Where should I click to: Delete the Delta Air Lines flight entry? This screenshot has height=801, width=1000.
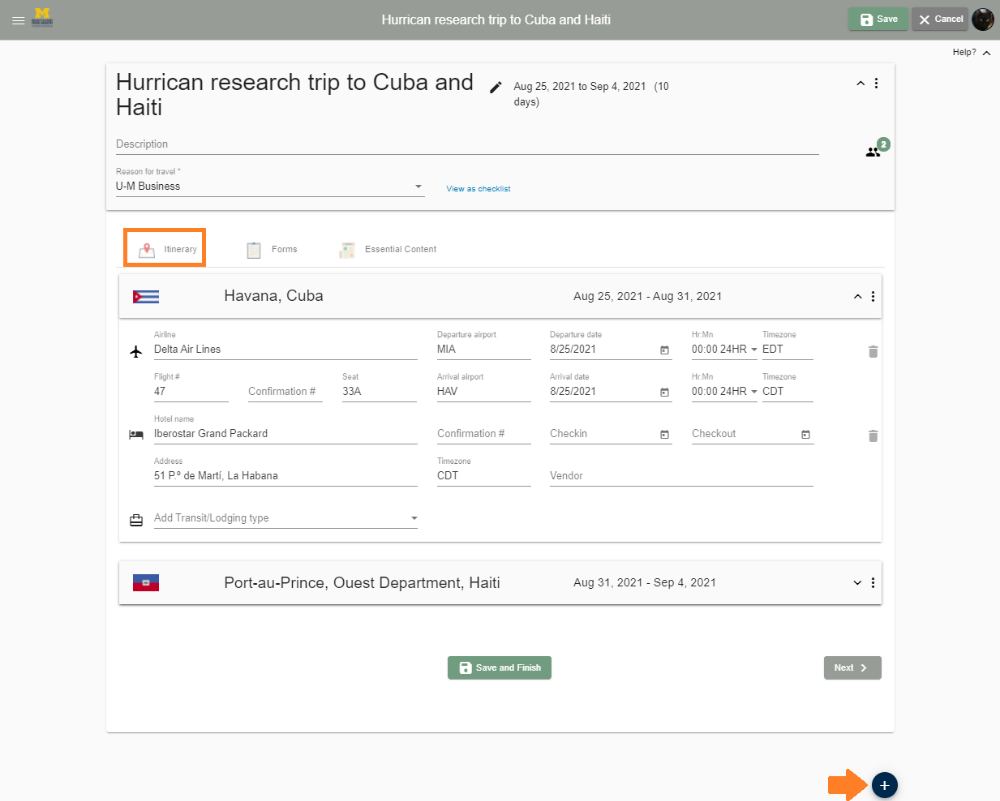(x=873, y=351)
